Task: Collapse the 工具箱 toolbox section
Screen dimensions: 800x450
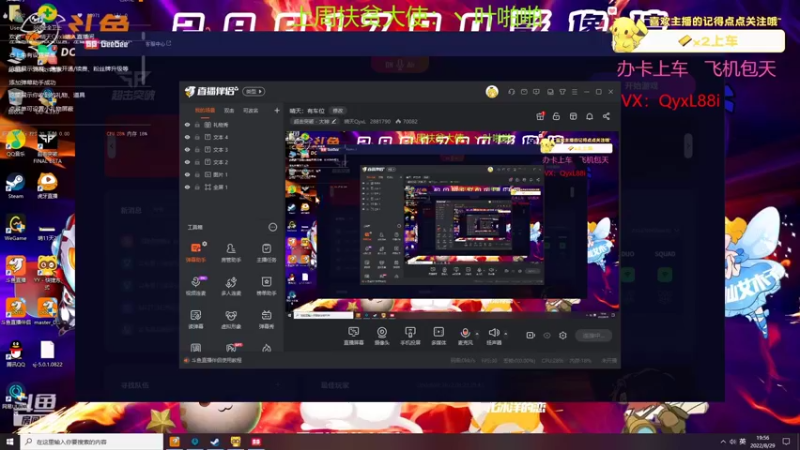Action: tap(273, 227)
